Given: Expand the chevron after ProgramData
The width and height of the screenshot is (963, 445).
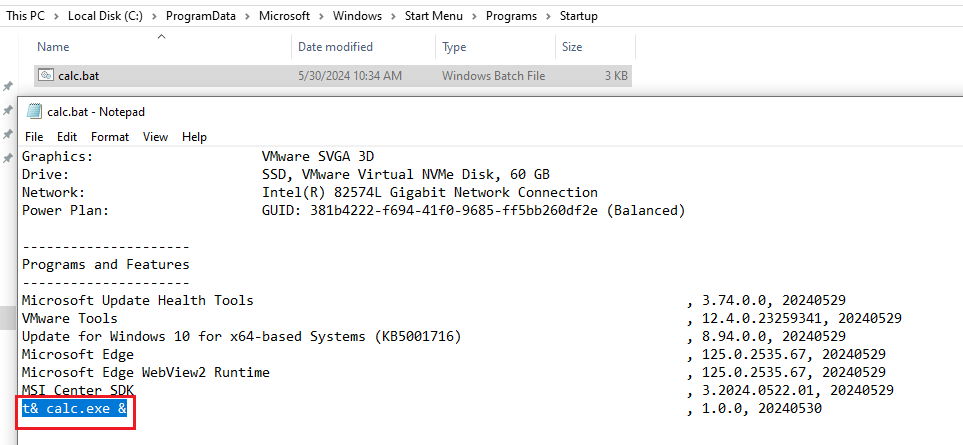Looking at the screenshot, I should point(247,17).
